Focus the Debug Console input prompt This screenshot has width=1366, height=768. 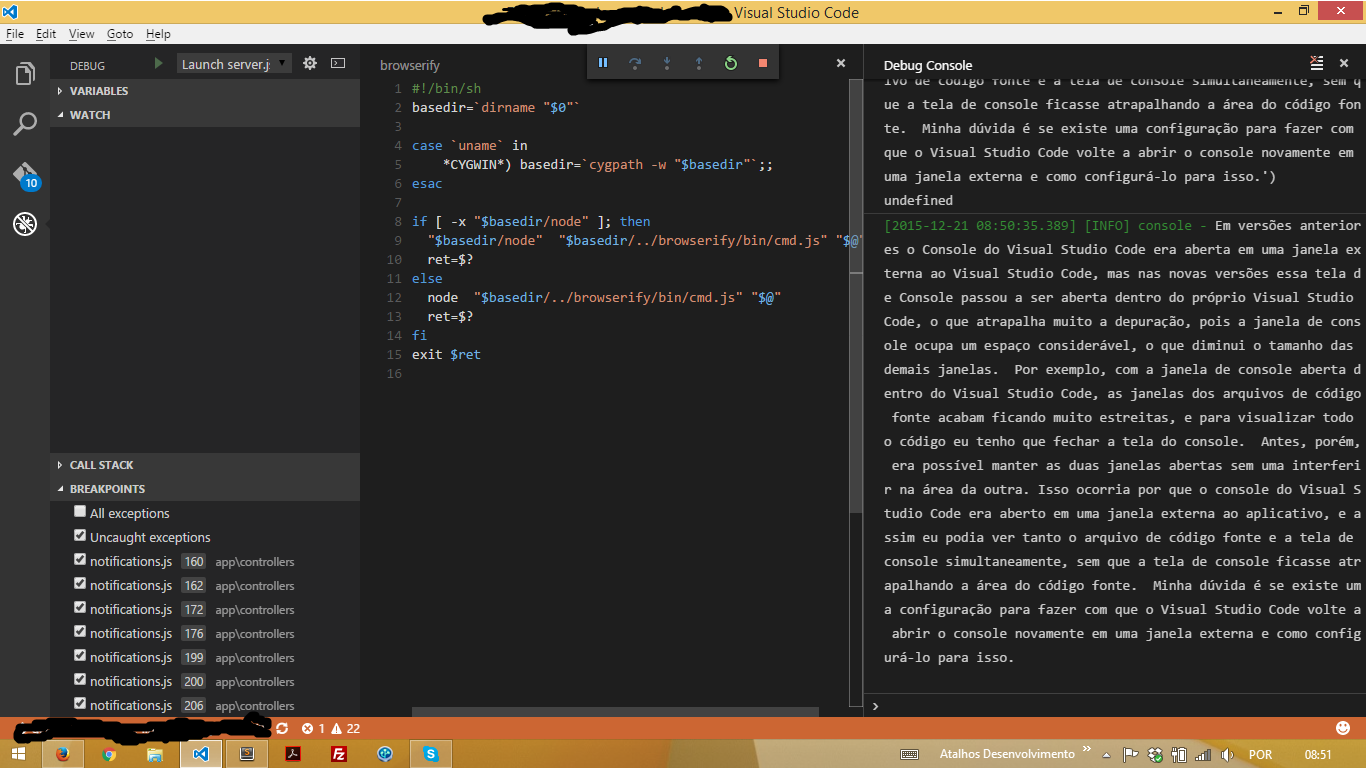click(1115, 705)
